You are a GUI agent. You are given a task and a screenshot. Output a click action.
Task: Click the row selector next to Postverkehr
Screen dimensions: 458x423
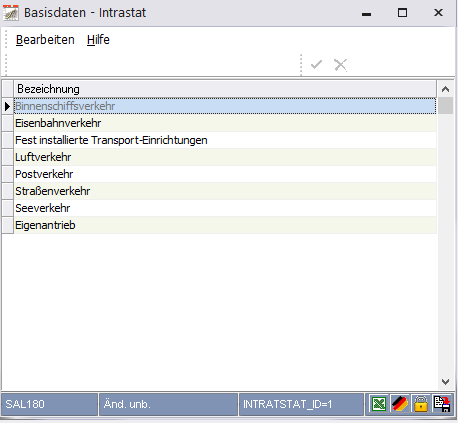pos(8,174)
